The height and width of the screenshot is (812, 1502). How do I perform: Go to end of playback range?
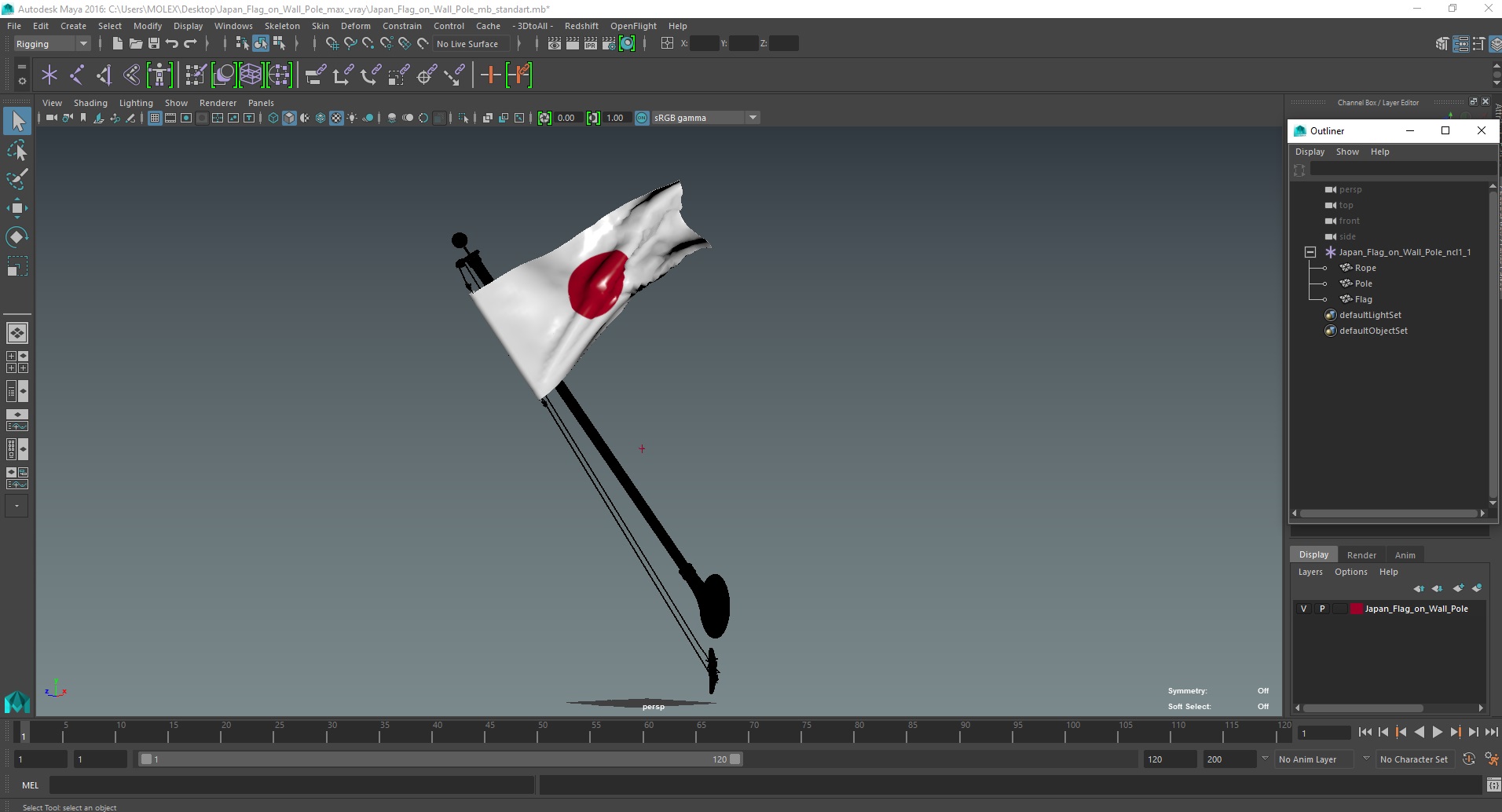[x=1491, y=732]
